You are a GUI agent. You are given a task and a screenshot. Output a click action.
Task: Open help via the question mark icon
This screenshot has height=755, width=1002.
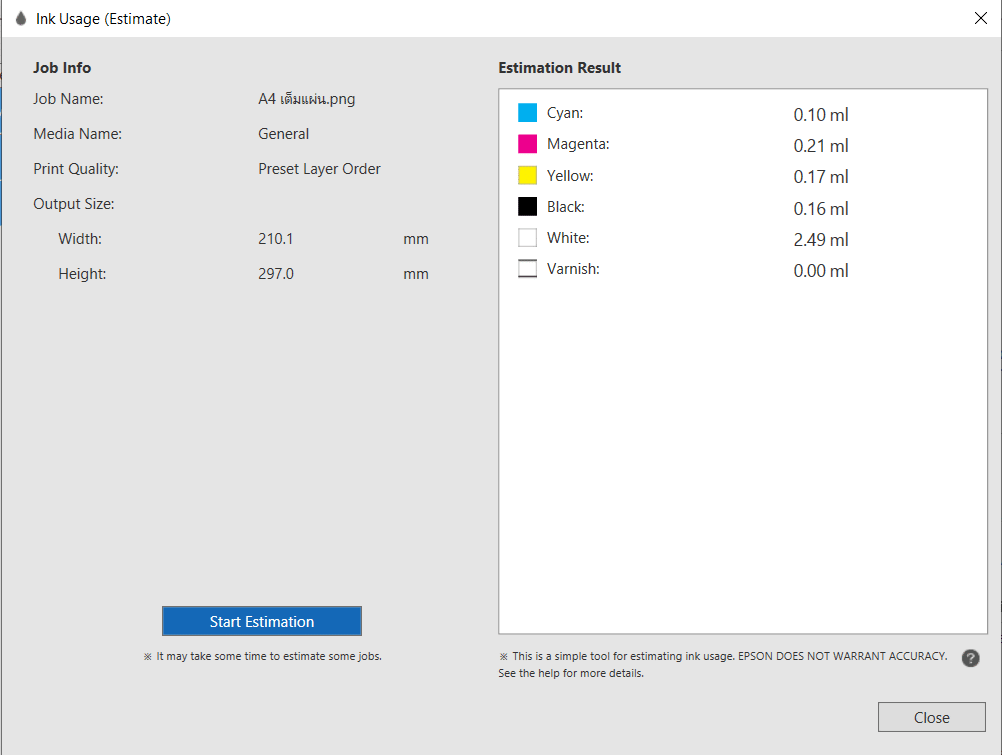click(x=970, y=658)
